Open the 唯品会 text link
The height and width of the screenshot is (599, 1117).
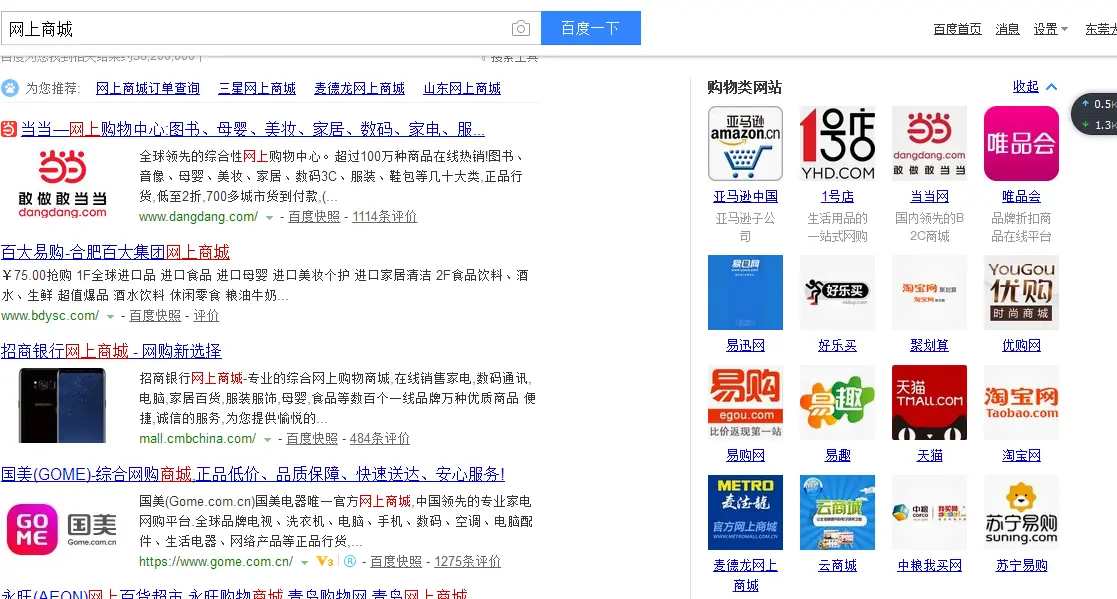click(1021, 197)
